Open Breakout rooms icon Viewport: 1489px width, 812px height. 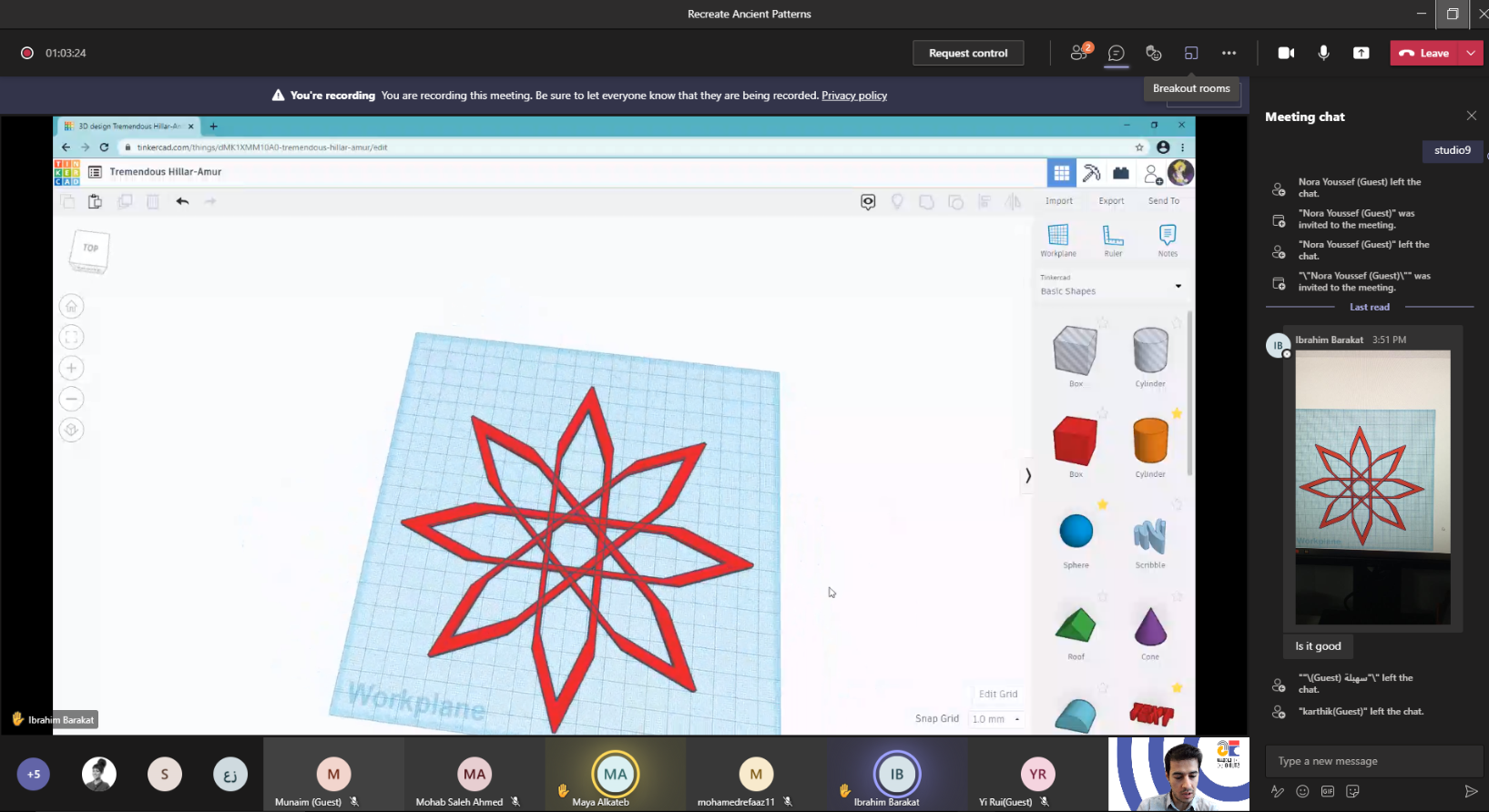click(x=1191, y=53)
